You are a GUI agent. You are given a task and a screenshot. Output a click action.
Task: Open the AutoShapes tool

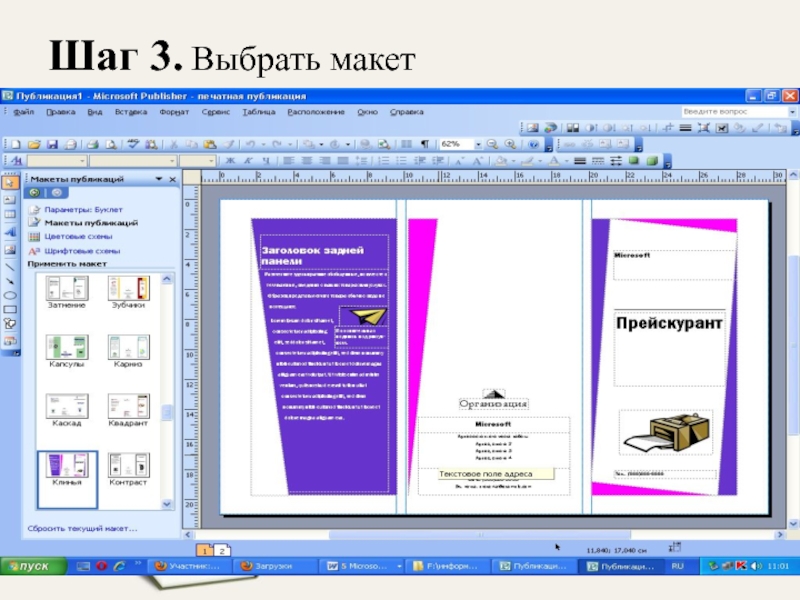[10, 324]
